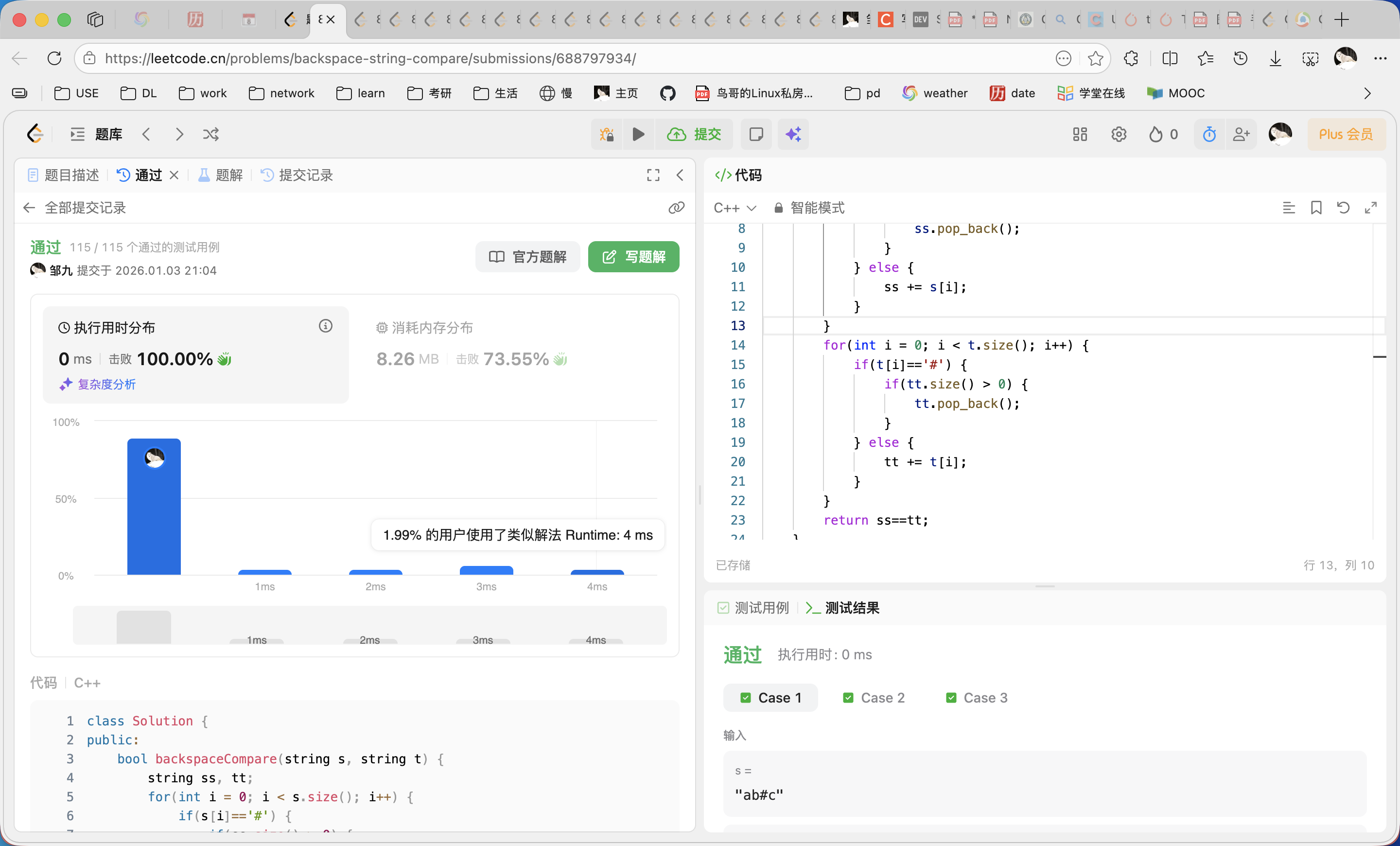This screenshot has width=1400, height=846.
Task: Show more bookmarks chevron
Action: coord(1367,93)
